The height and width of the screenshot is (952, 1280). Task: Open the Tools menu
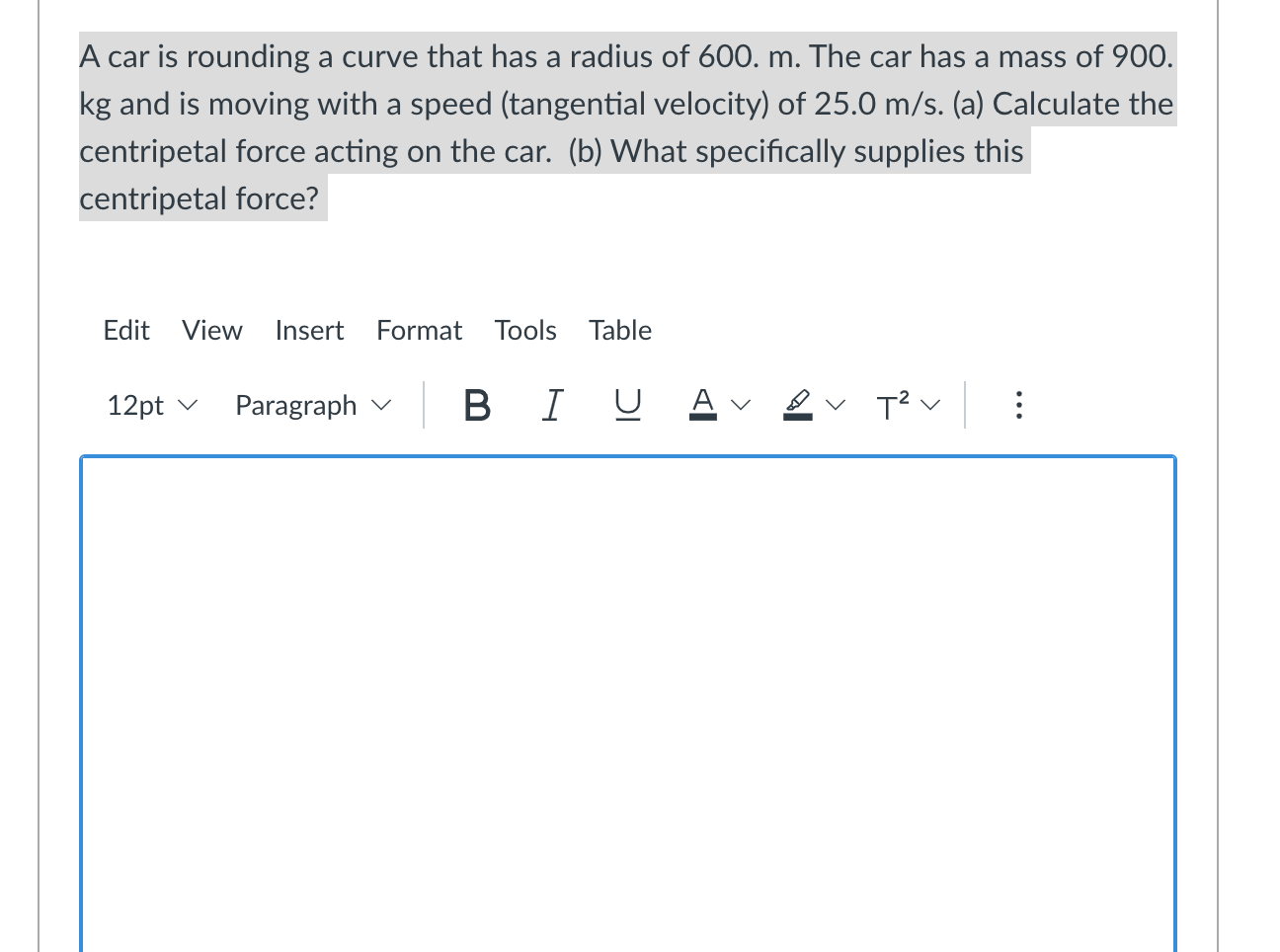click(525, 331)
